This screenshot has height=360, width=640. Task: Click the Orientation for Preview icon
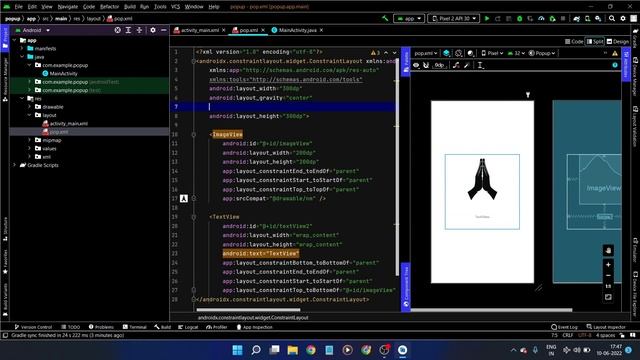[458, 53]
